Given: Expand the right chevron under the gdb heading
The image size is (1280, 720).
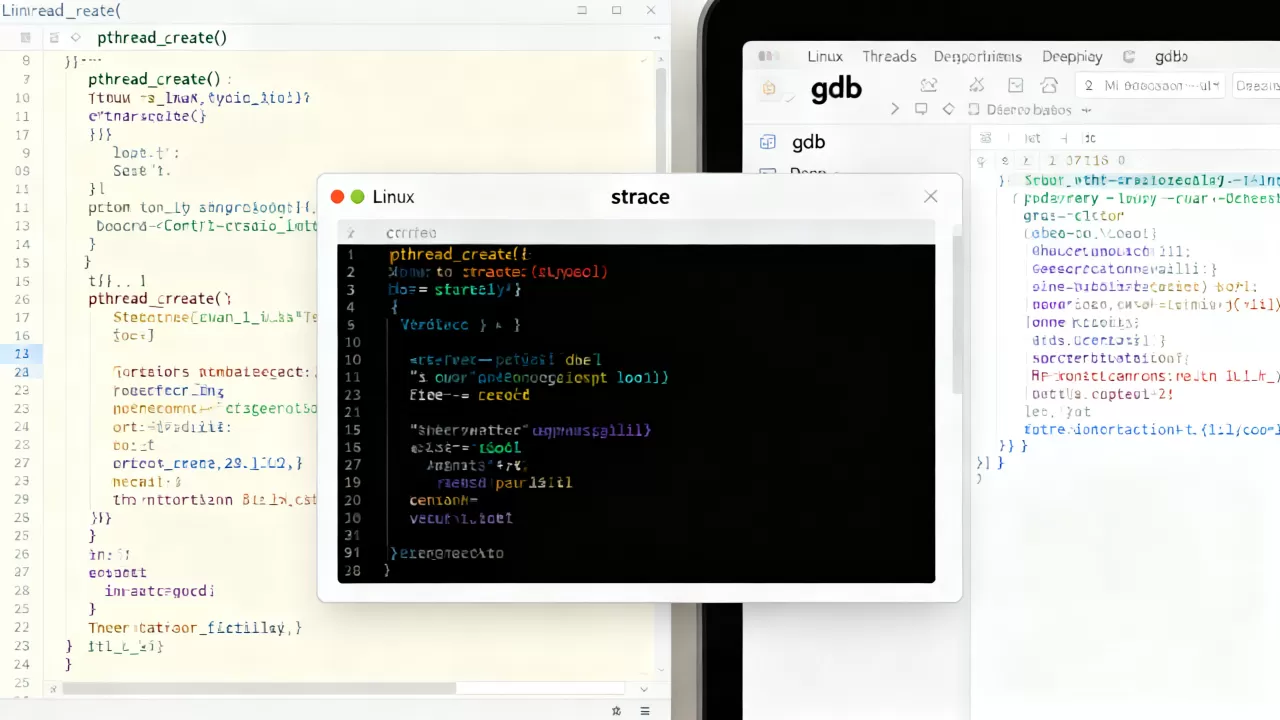Looking at the screenshot, I should coord(895,109).
